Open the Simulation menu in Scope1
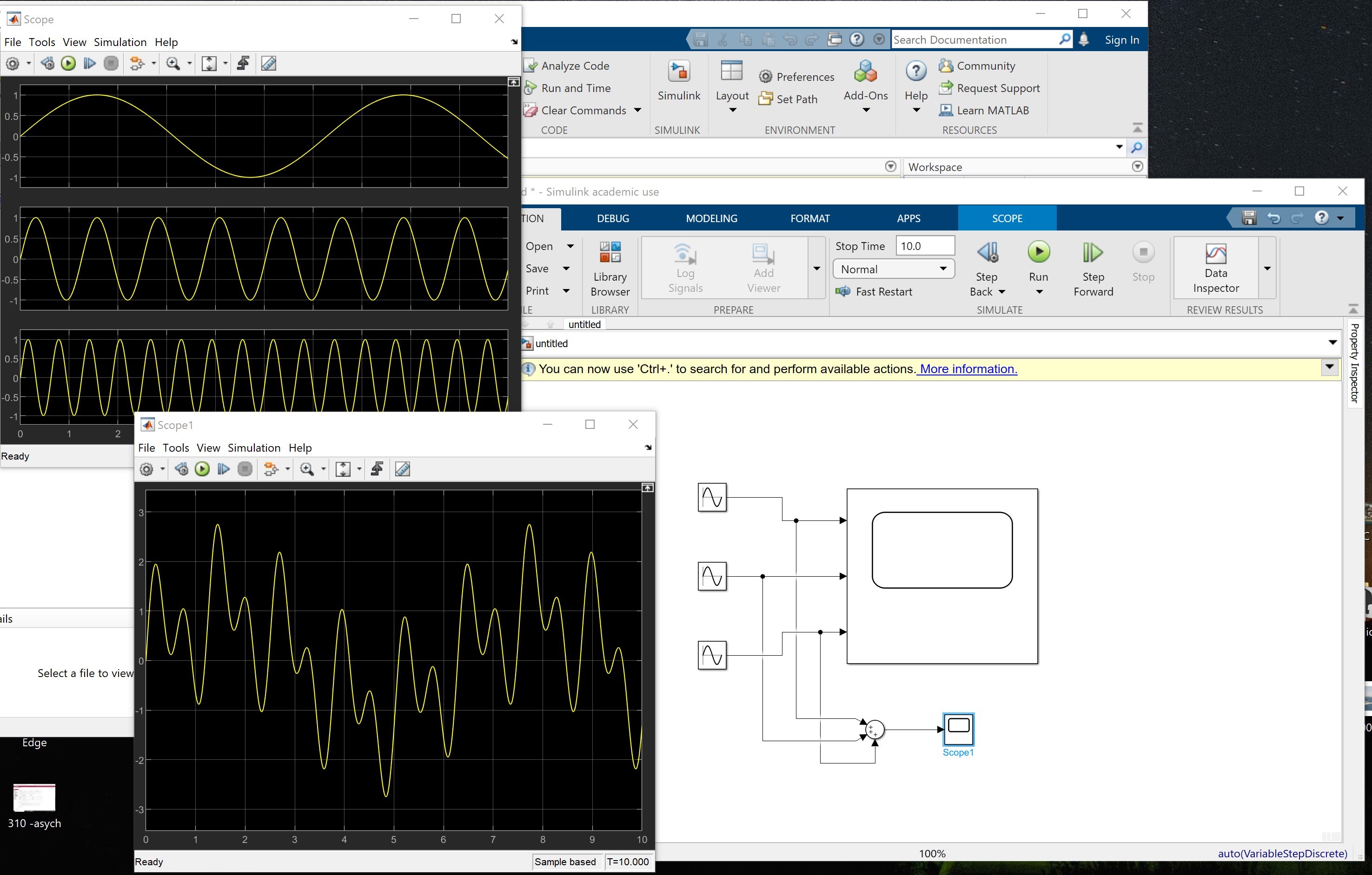This screenshot has height=875, width=1372. [x=254, y=447]
